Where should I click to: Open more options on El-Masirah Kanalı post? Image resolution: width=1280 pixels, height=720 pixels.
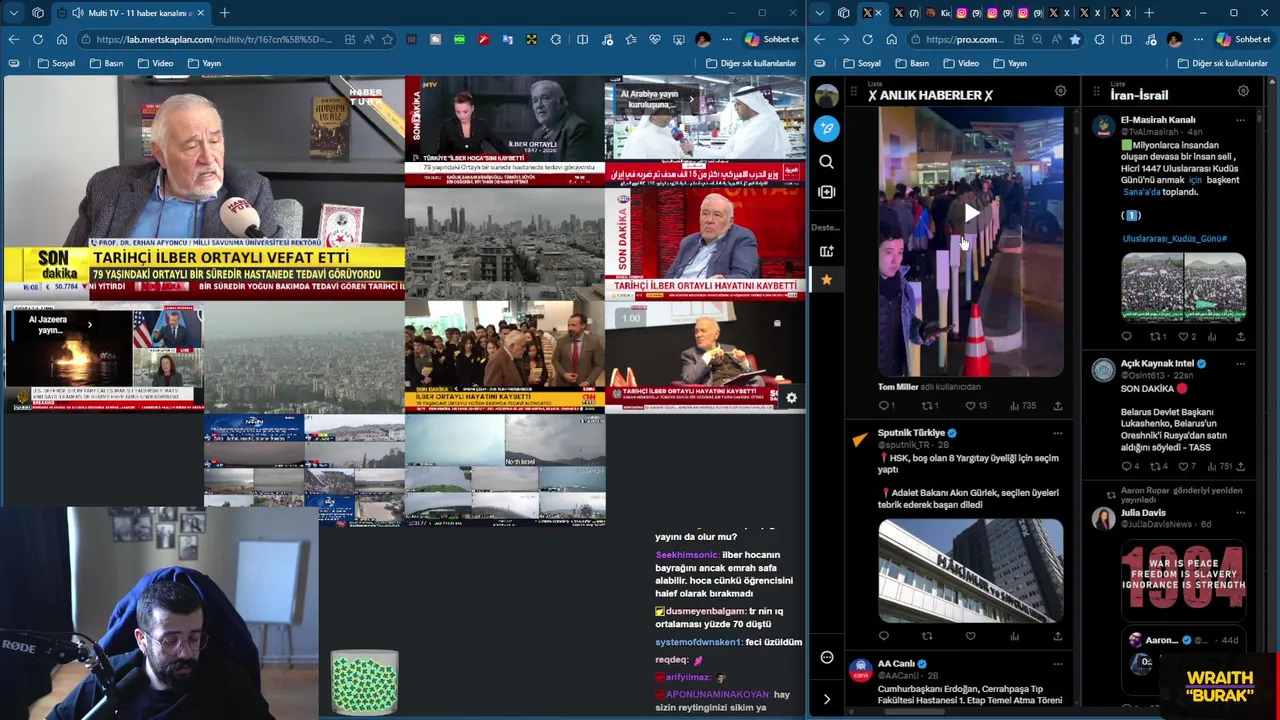1240,120
